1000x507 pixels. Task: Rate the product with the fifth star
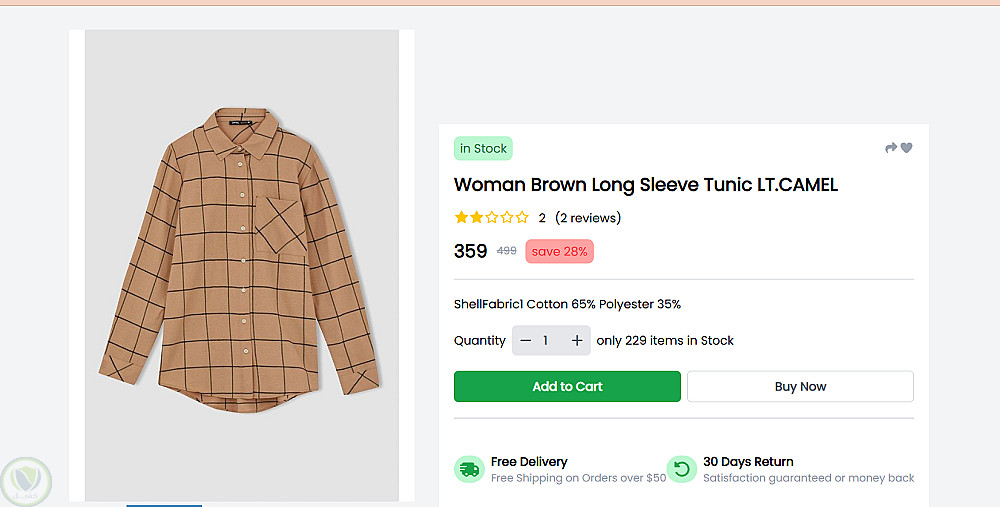[x=522, y=217]
